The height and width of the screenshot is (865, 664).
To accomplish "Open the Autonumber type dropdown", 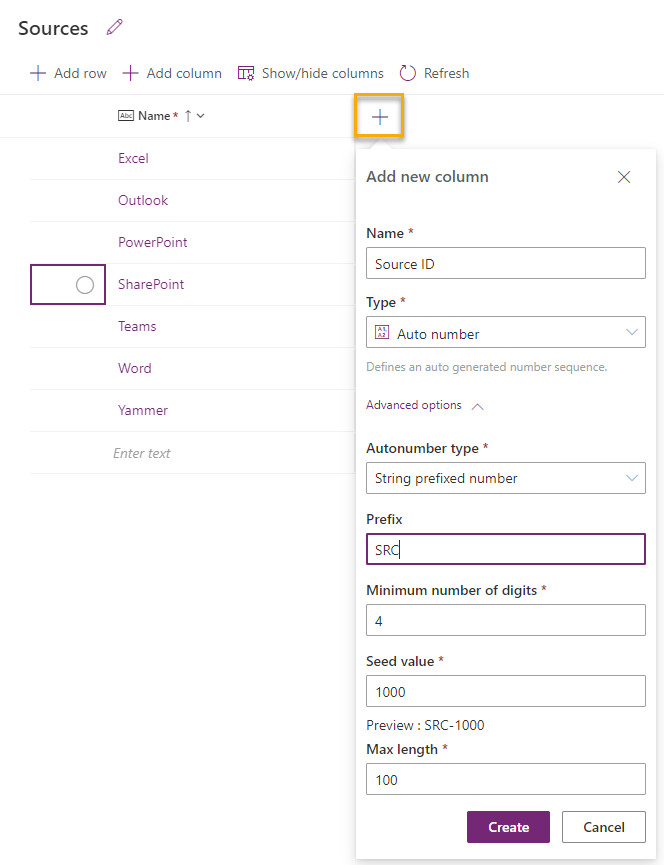I will coord(506,478).
